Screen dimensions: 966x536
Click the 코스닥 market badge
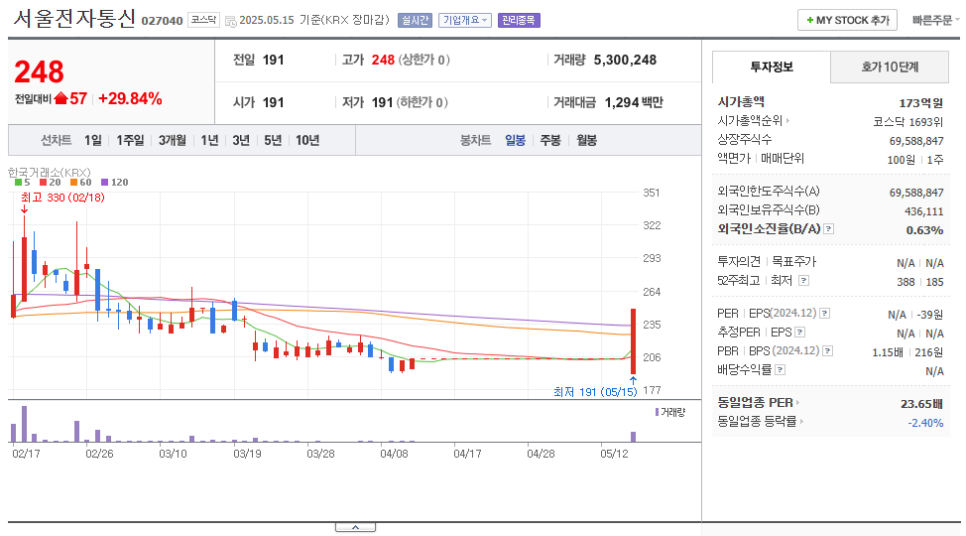203,20
